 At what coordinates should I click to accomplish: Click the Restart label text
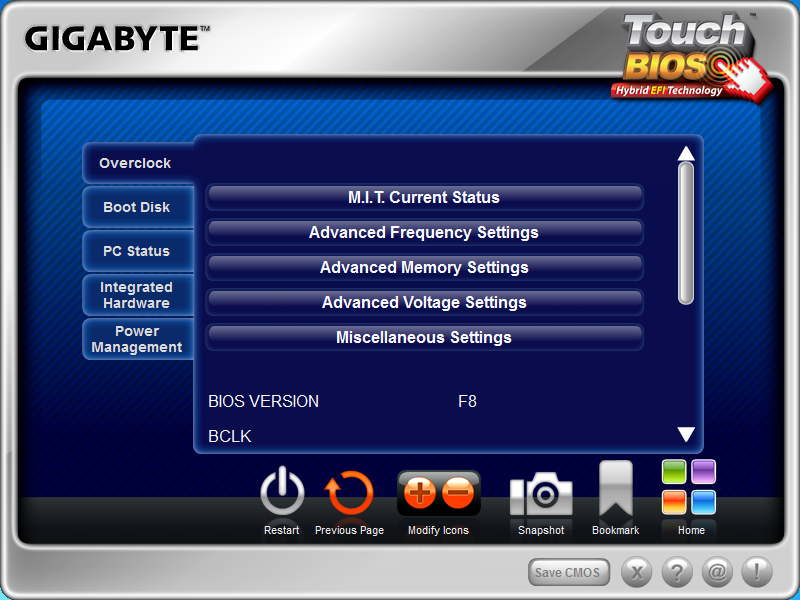[x=282, y=531]
